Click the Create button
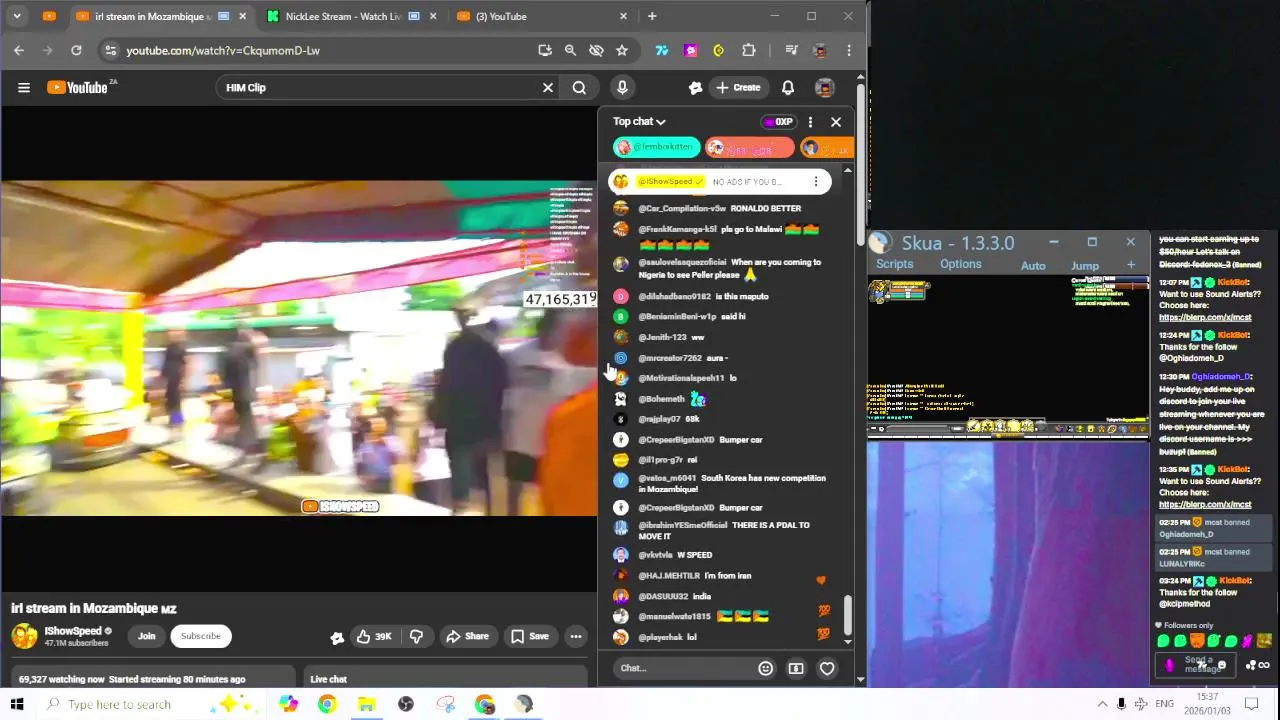The image size is (1280, 720). click(x=738, y=88)
